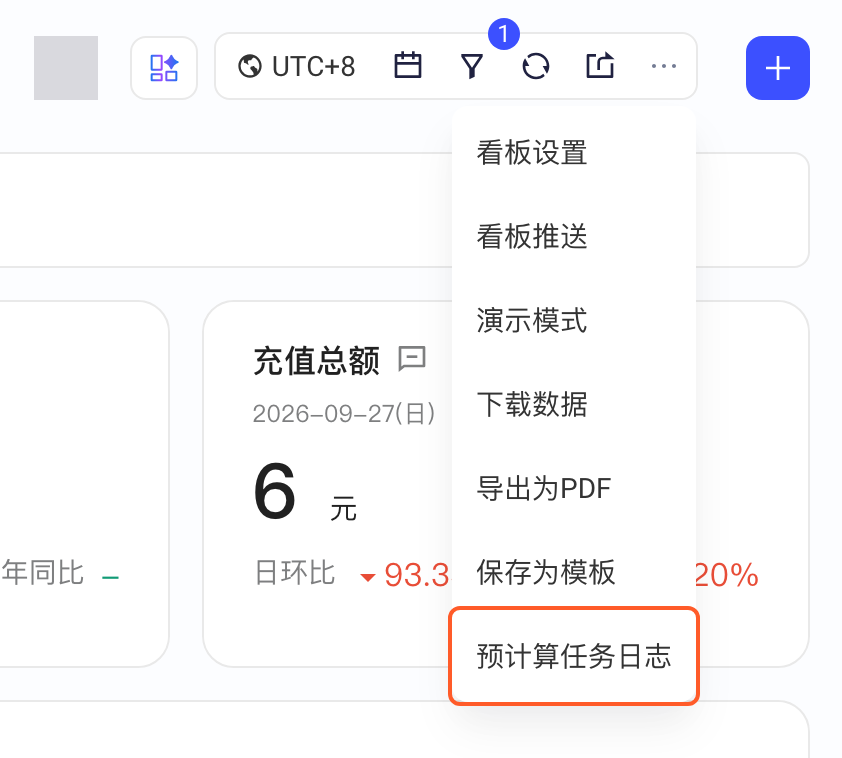This screenshot has height=758, width=842.
Task: Click the AI dashboard layout icon
Action: [x=164, y=68]
